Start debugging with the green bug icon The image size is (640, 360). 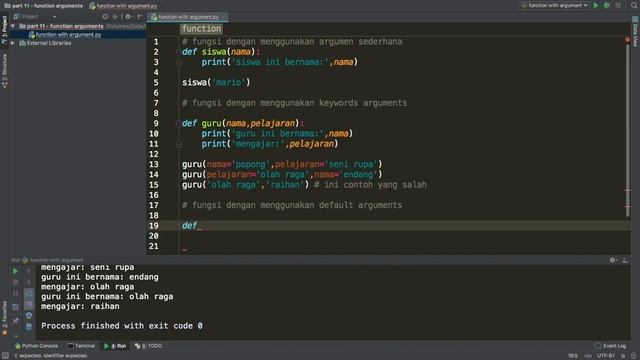607,6
